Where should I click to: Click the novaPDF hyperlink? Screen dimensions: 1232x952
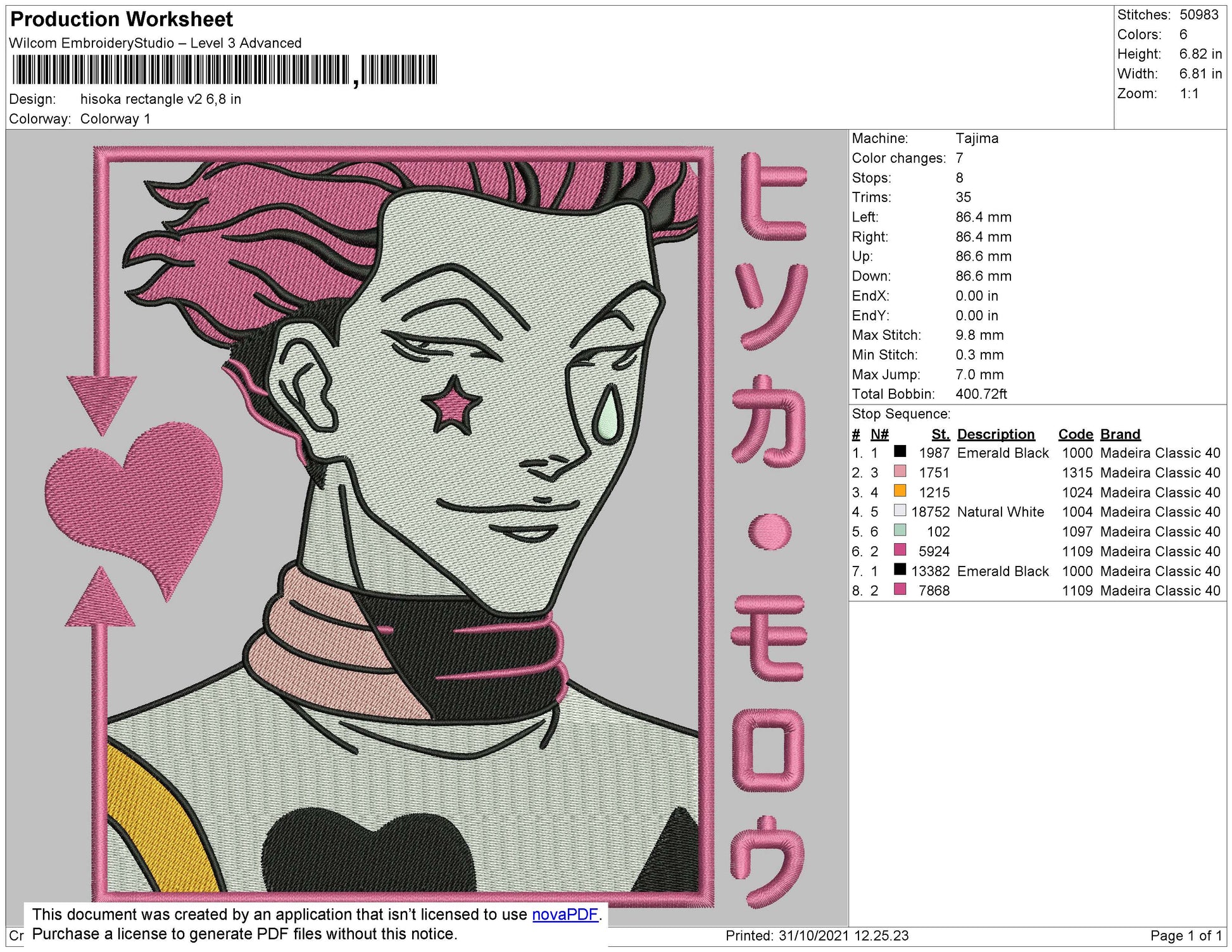pos(565,914)
